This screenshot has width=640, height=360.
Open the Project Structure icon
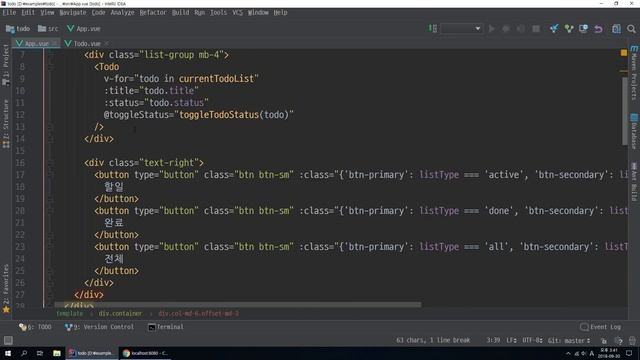click(616, 29)
